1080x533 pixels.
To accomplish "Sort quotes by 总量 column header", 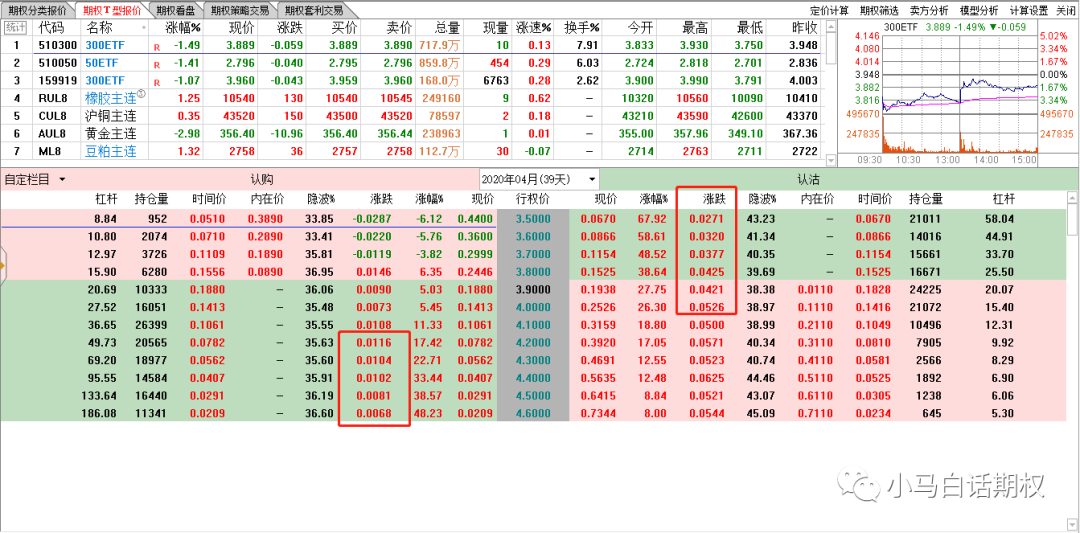I will [x=448, y=28].
